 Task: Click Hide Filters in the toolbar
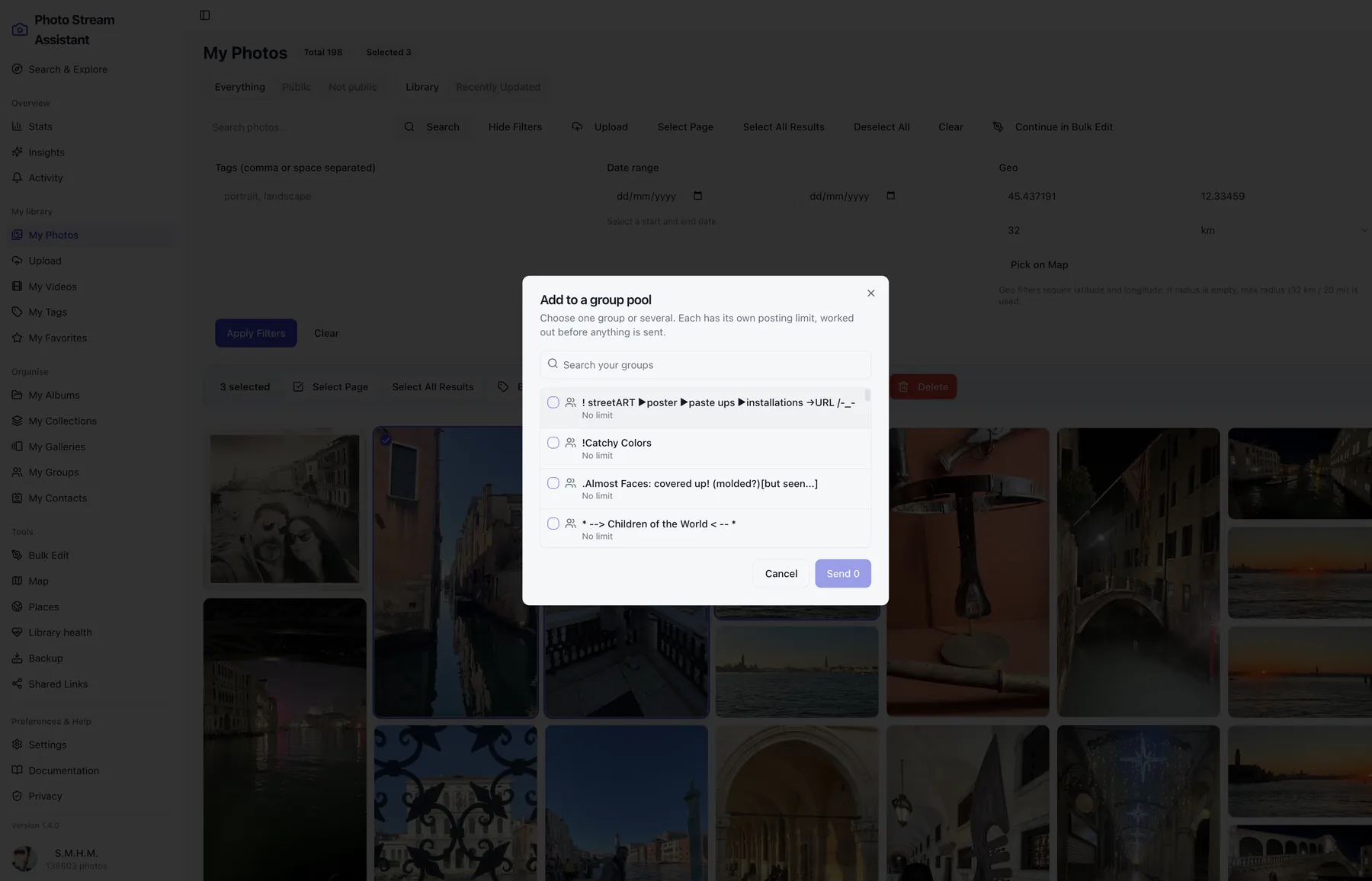515,127
